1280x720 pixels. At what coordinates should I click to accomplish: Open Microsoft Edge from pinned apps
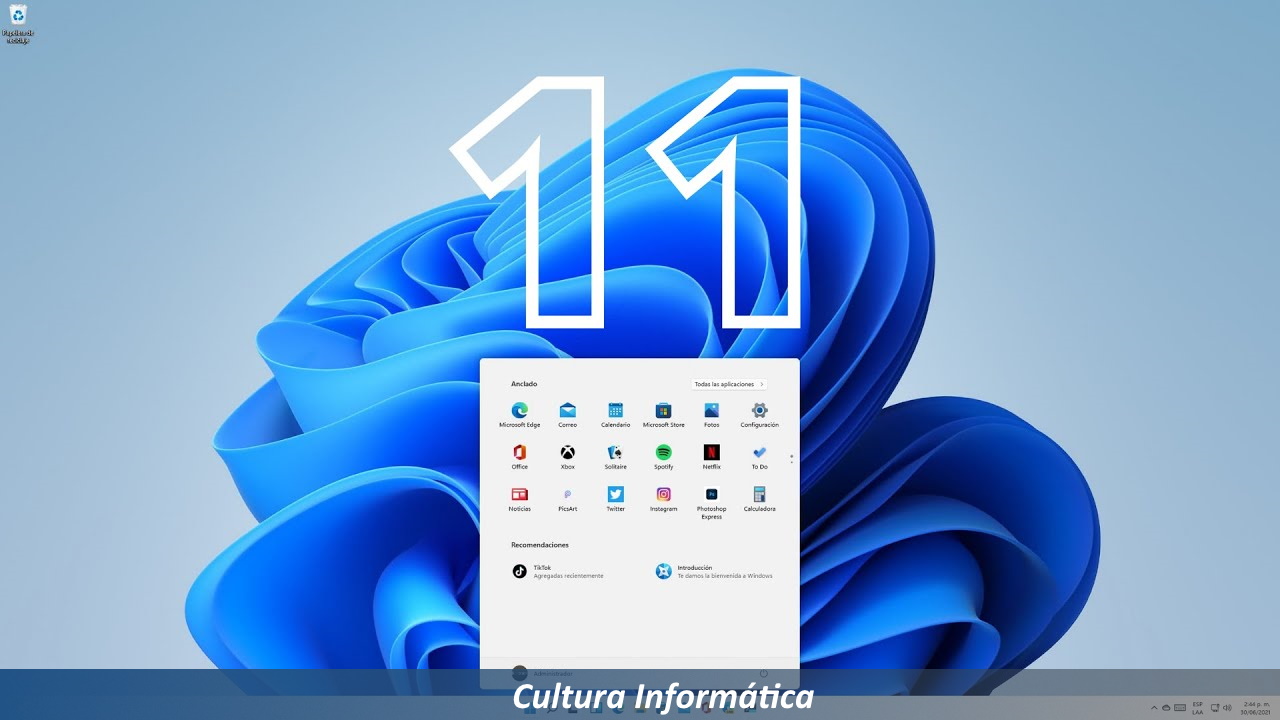pyautogui.click(x=519, y=415)
